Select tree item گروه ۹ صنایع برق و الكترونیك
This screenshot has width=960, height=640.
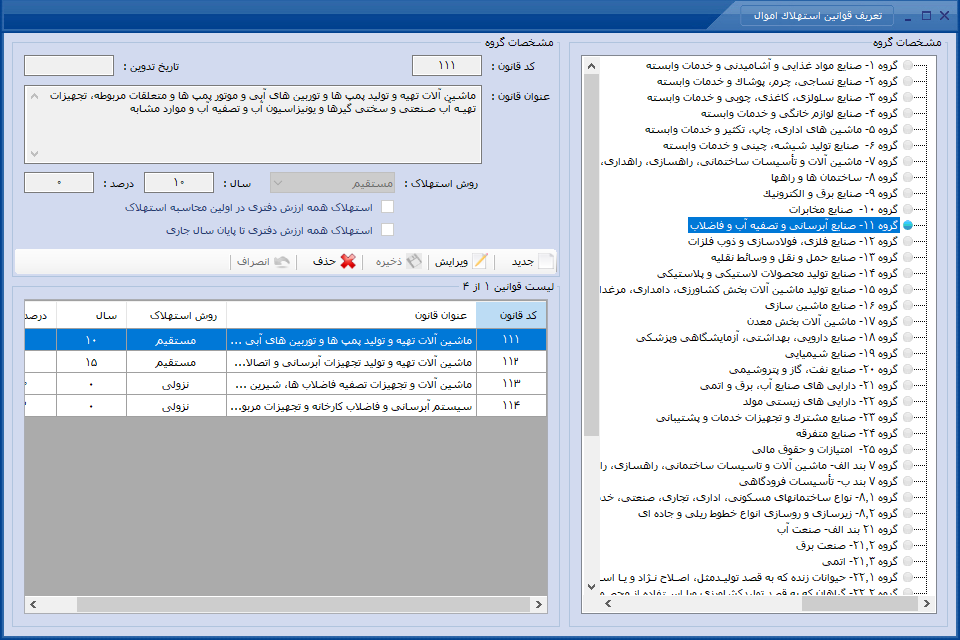pyautogui.click(x=830, y=194)
